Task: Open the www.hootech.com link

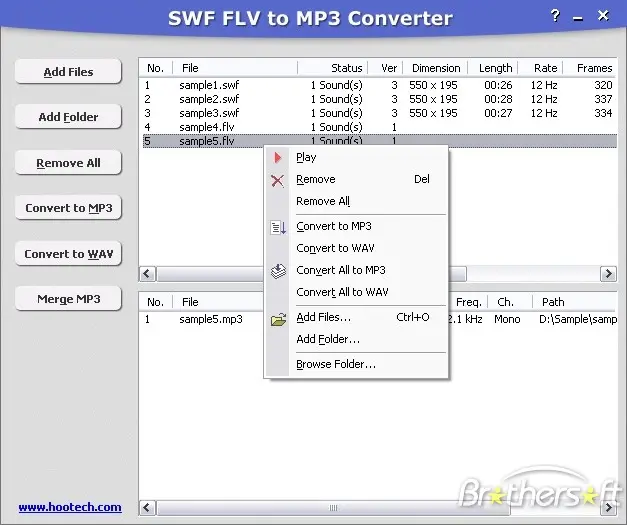Action: pyautogui.click(x=70, y=507)
